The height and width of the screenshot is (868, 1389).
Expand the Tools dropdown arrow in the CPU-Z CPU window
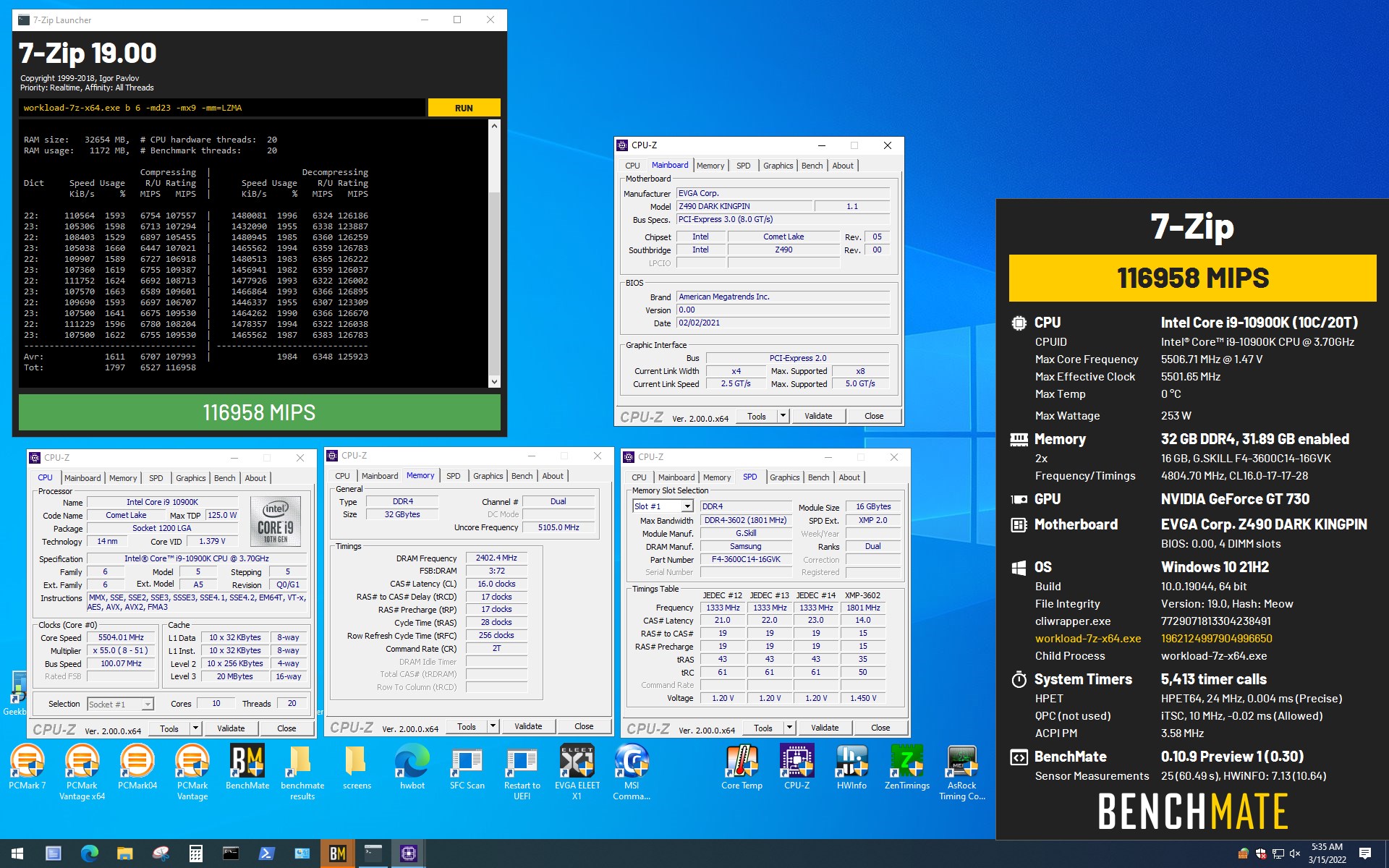coord(195,728)
